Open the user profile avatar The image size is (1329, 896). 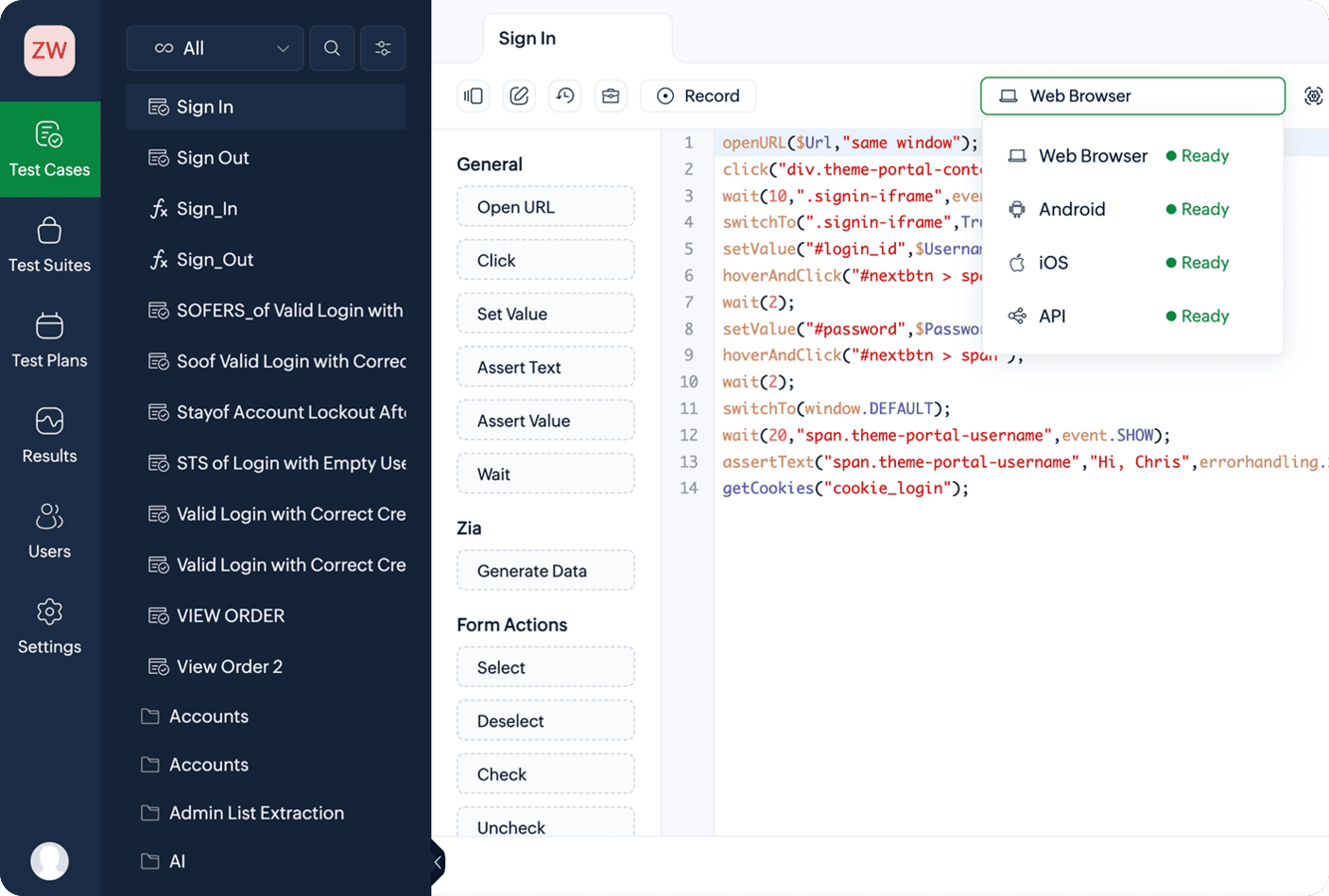click(50, 861)
